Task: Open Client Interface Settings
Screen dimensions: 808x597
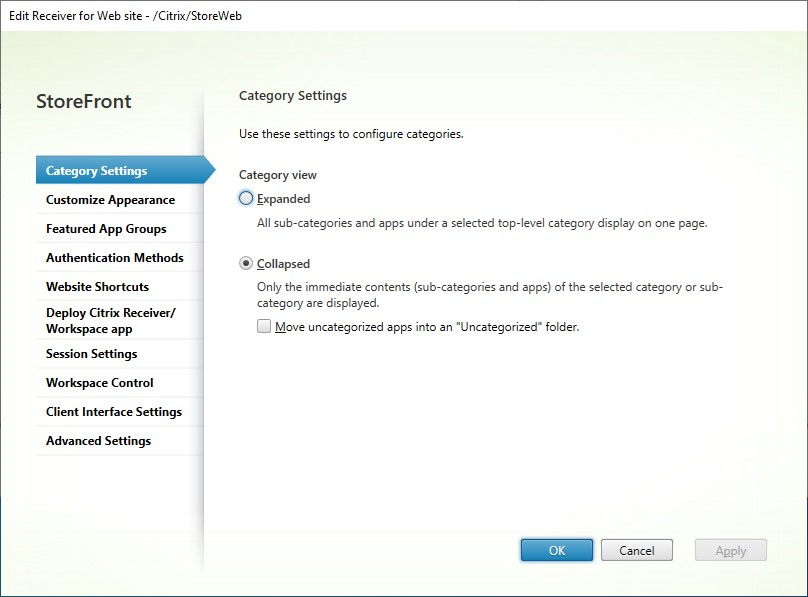Action: 112,411
